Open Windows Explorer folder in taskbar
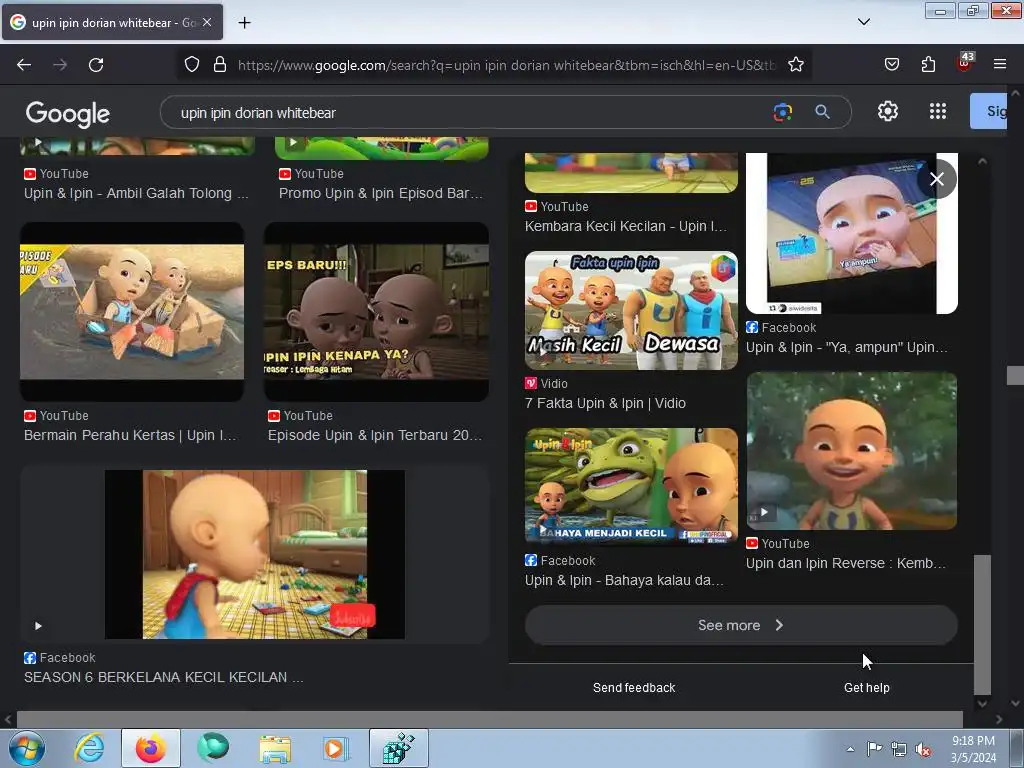Image resolution: width=1024 pixels, height=768 pixels. coord(275,748)
